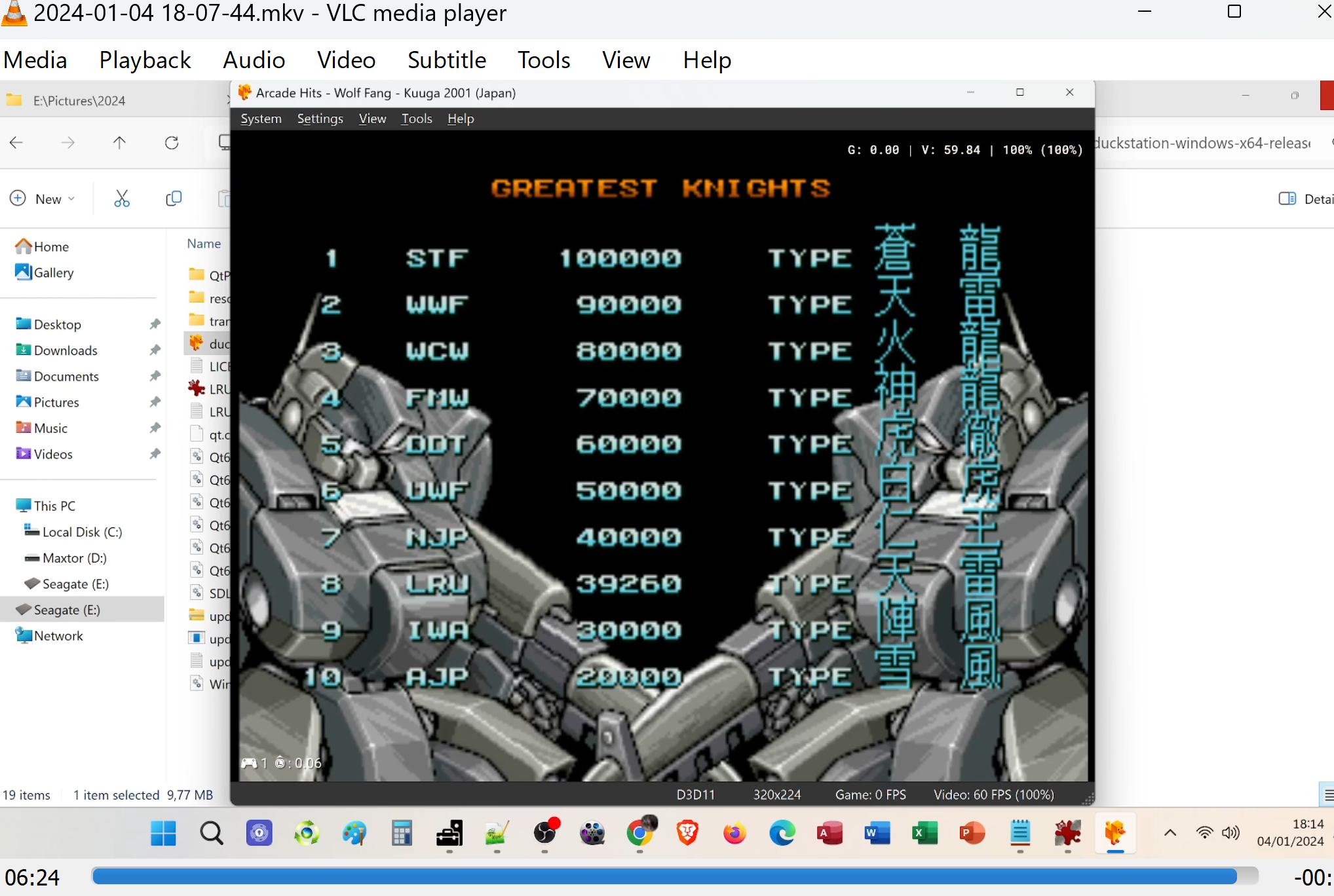Select Local Disk (C:) in sidebar

click(x=81, y=532)
